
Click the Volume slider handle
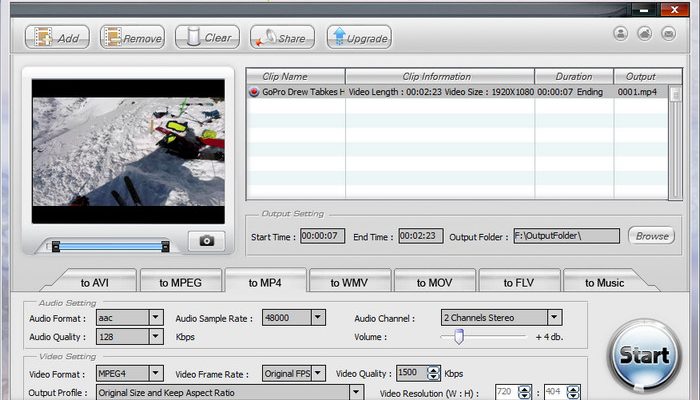pos(459,337)
